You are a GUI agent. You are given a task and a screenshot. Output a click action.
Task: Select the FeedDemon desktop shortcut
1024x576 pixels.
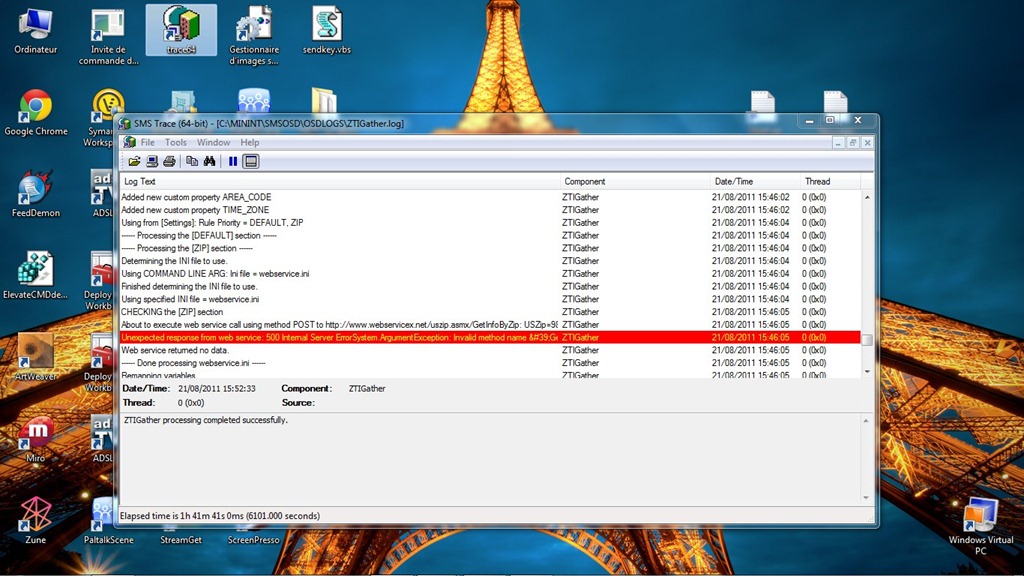tap(35, 194)
